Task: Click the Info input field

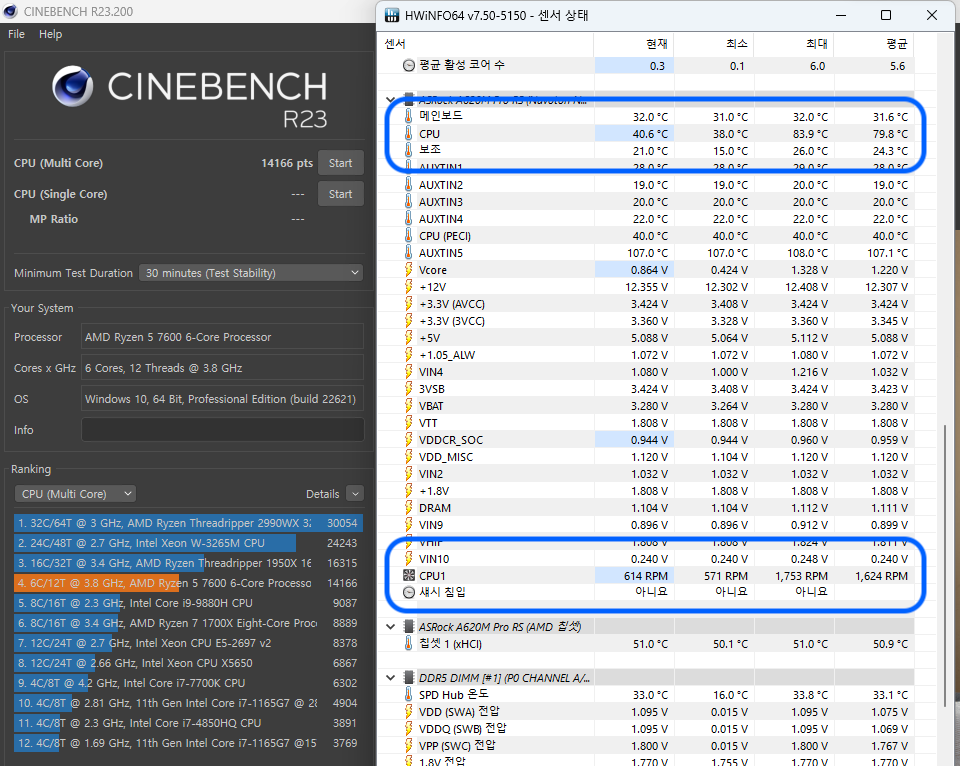Action: point(222,430)
